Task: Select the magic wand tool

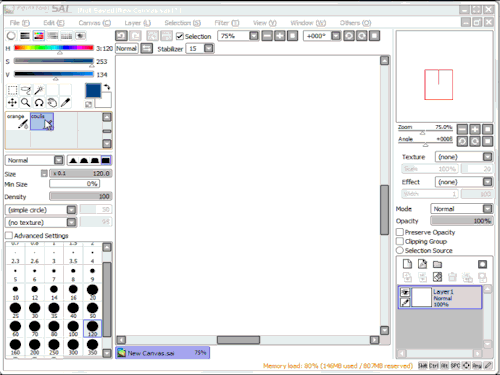Action: (39, 90)
